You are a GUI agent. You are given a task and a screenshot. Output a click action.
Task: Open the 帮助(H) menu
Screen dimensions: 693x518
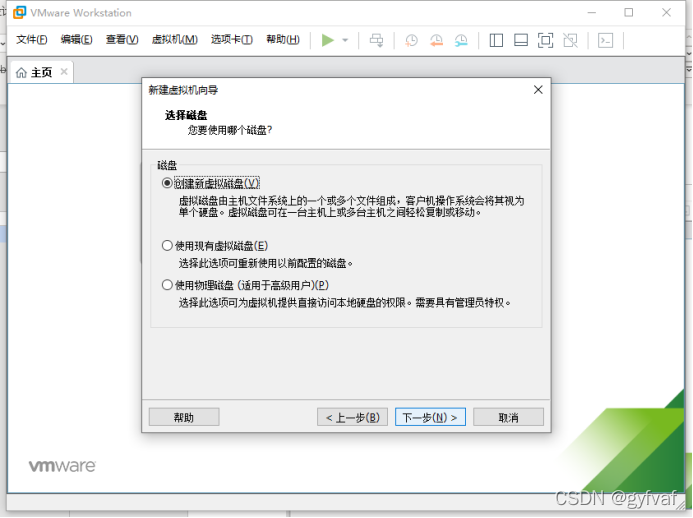pos(283,40)
